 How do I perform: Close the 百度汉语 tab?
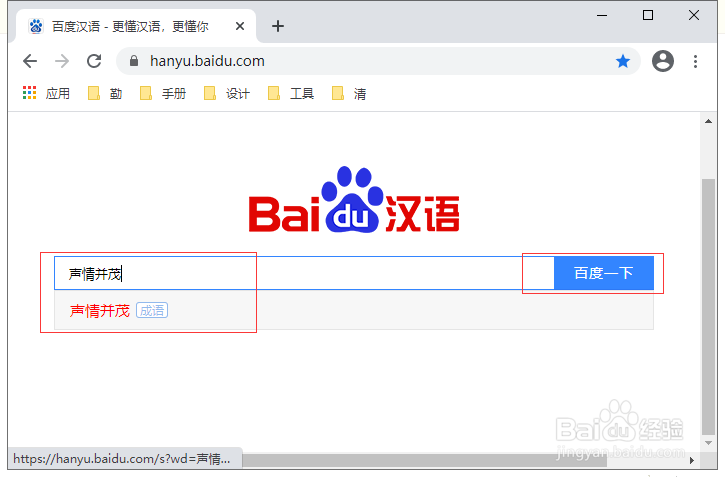pyautogui.click(x=240, y=26)
